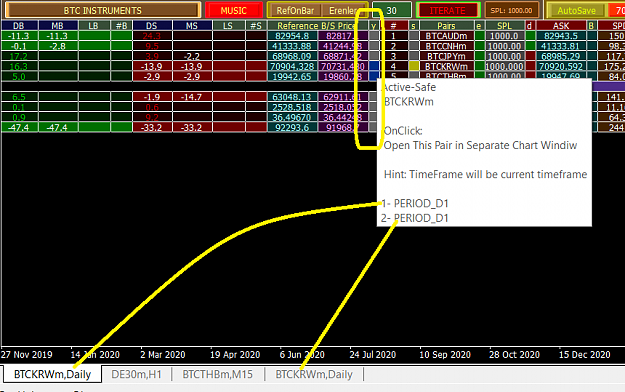Click the reference price 68968.09
This screenshot has width=625, height=392.
click(292, 56)
